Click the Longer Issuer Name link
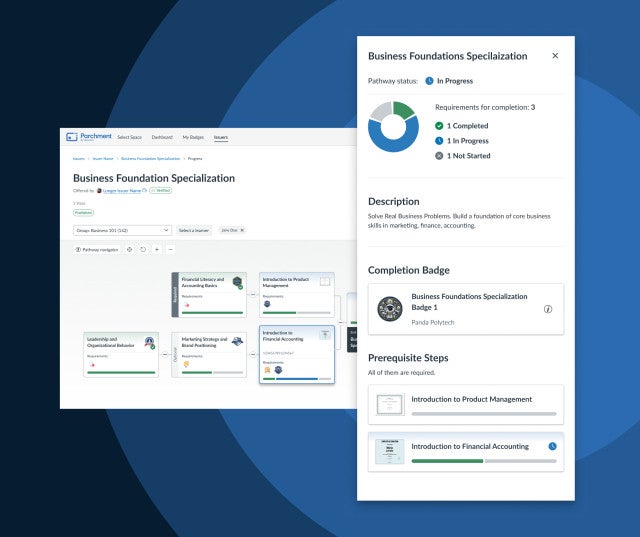This screenshot has width=640, height=537. (x=123, y=190)
